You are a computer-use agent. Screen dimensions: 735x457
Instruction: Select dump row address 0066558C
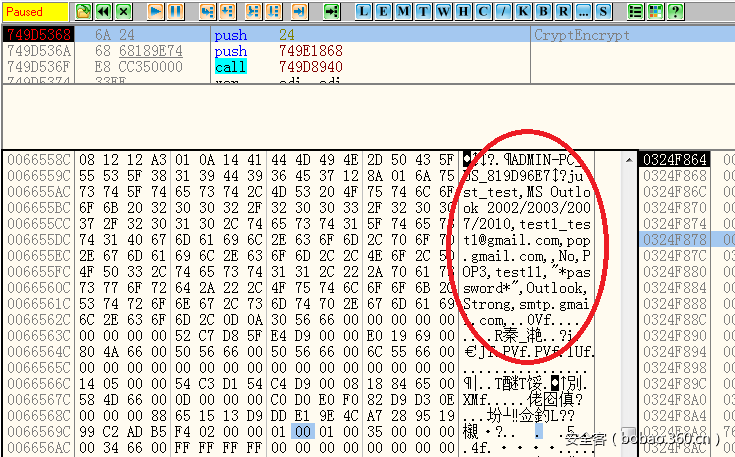(x=38, y=160)
